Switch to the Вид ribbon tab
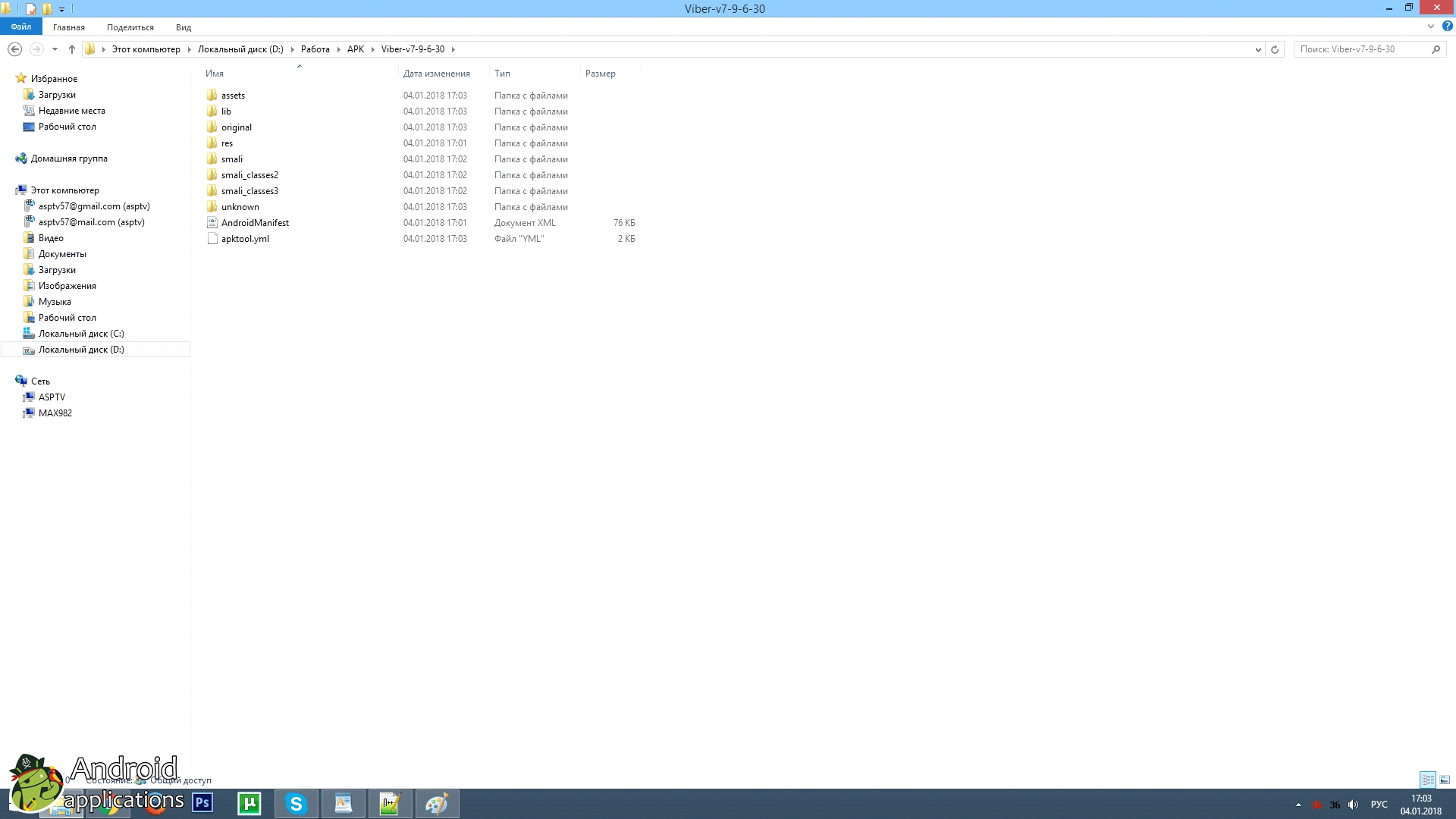 184,27
